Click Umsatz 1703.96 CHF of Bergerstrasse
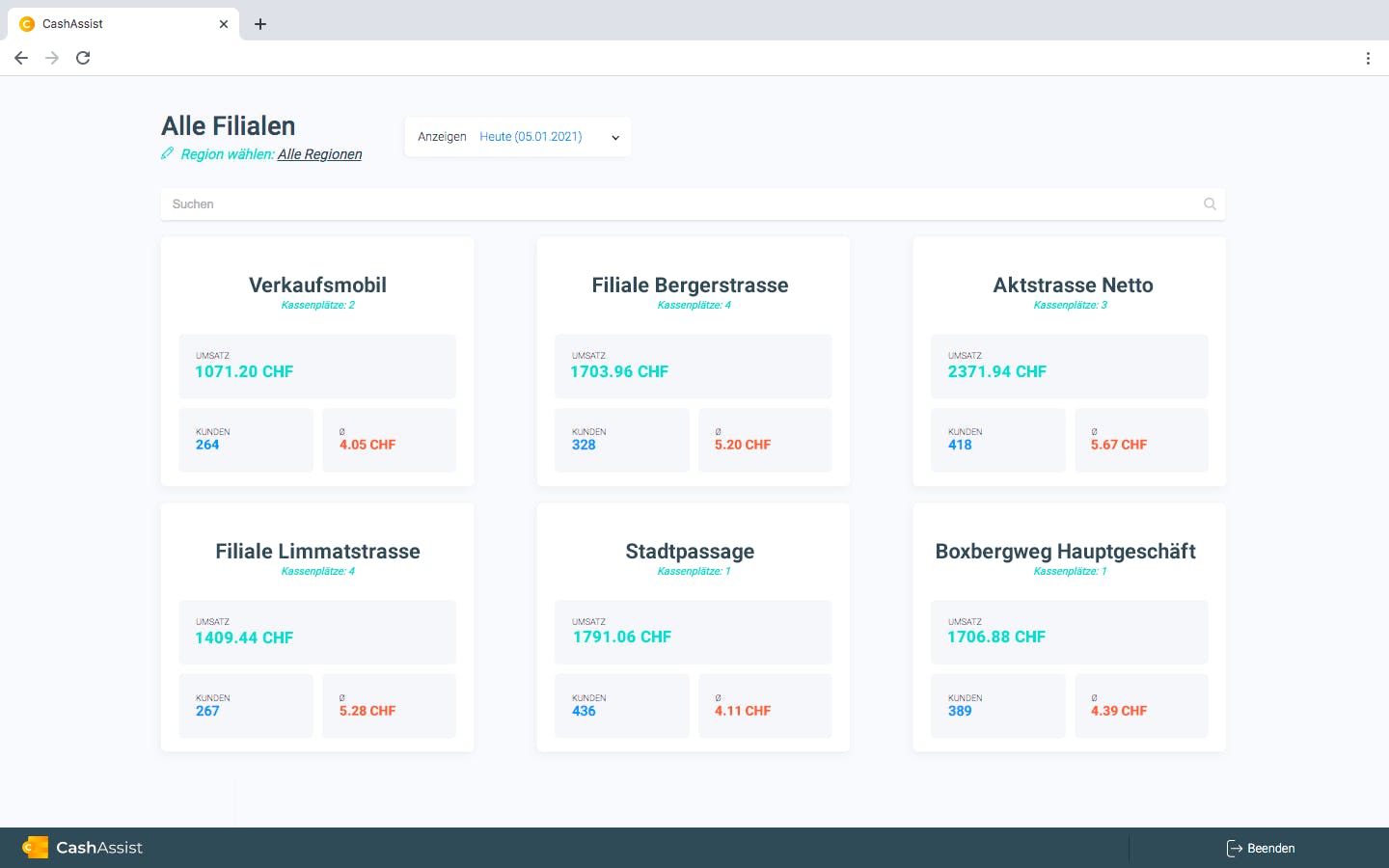This screenshot has height=868, width=1389. 619,371
